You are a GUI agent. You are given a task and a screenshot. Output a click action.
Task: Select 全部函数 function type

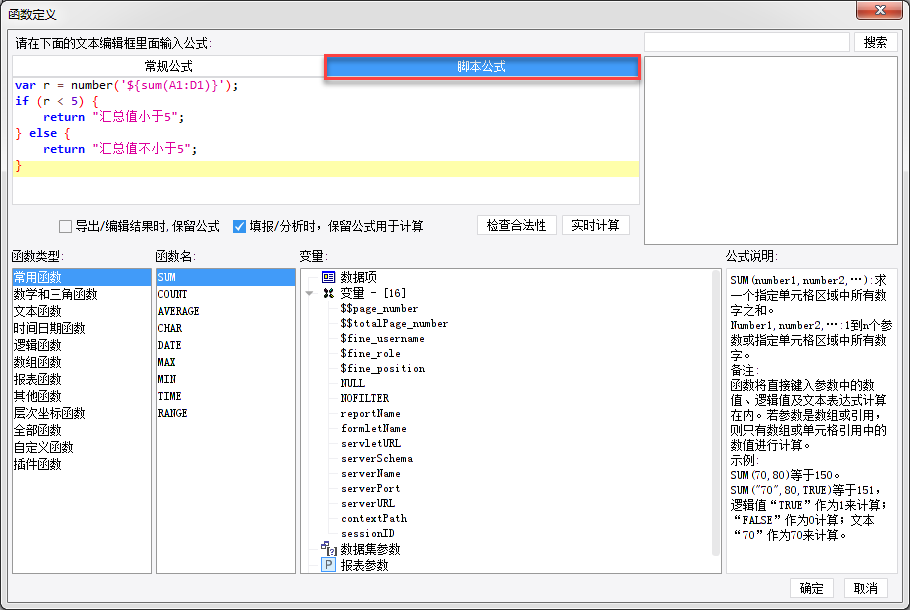tap(81, 430)
